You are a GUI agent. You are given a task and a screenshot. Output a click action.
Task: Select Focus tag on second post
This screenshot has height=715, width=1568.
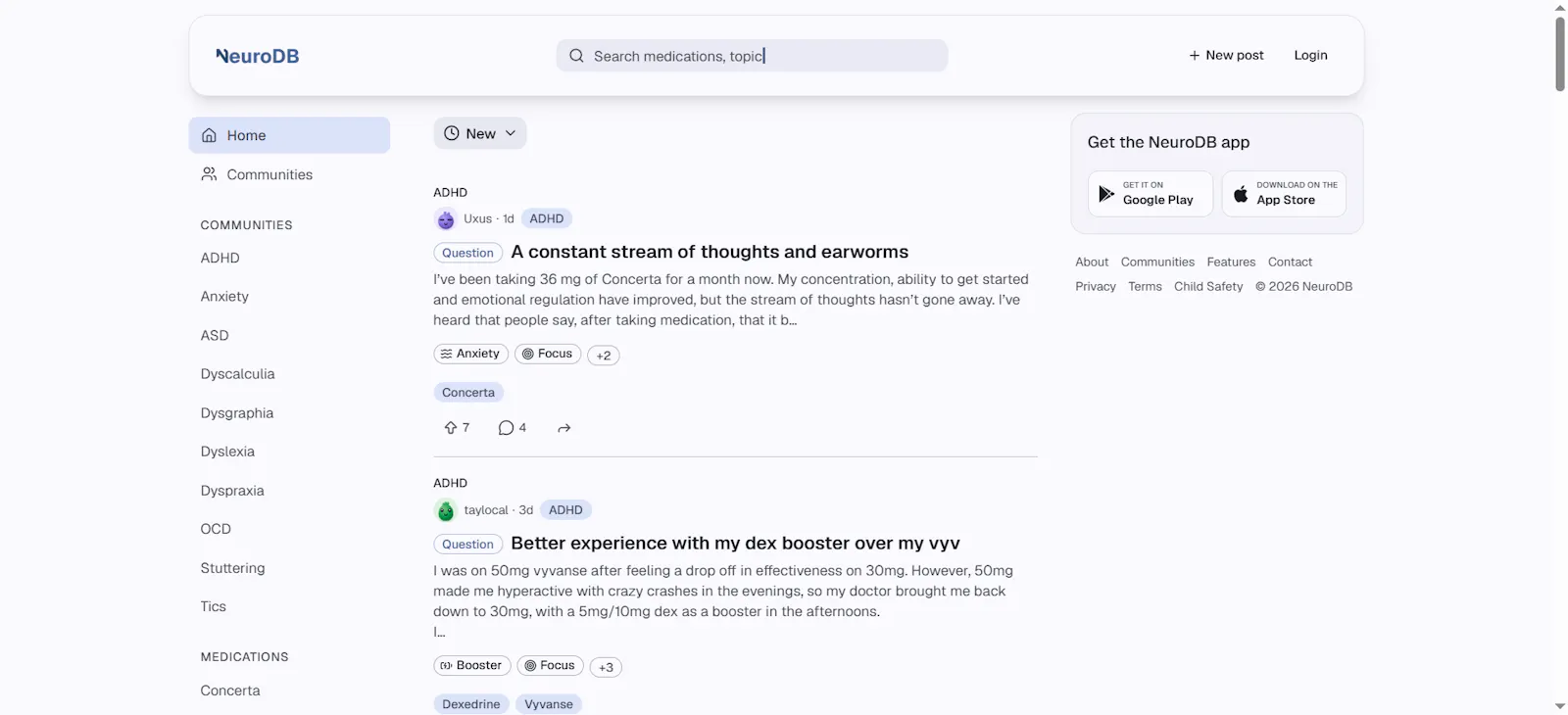click(550, 665)
